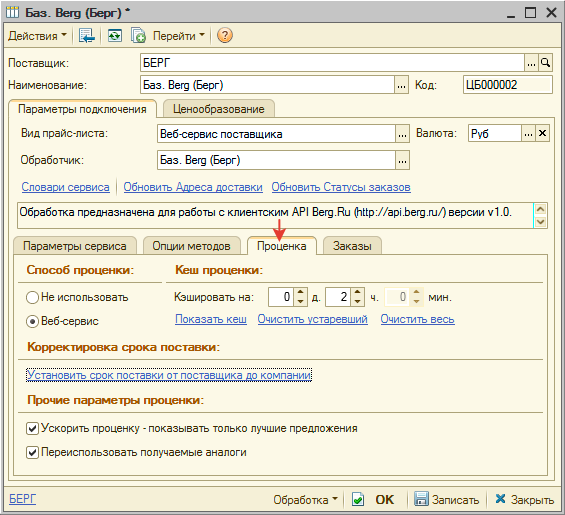Click into the Код input field
This screenshot has width=565, height=515.
pyautogui.click(x=507, y=85)
